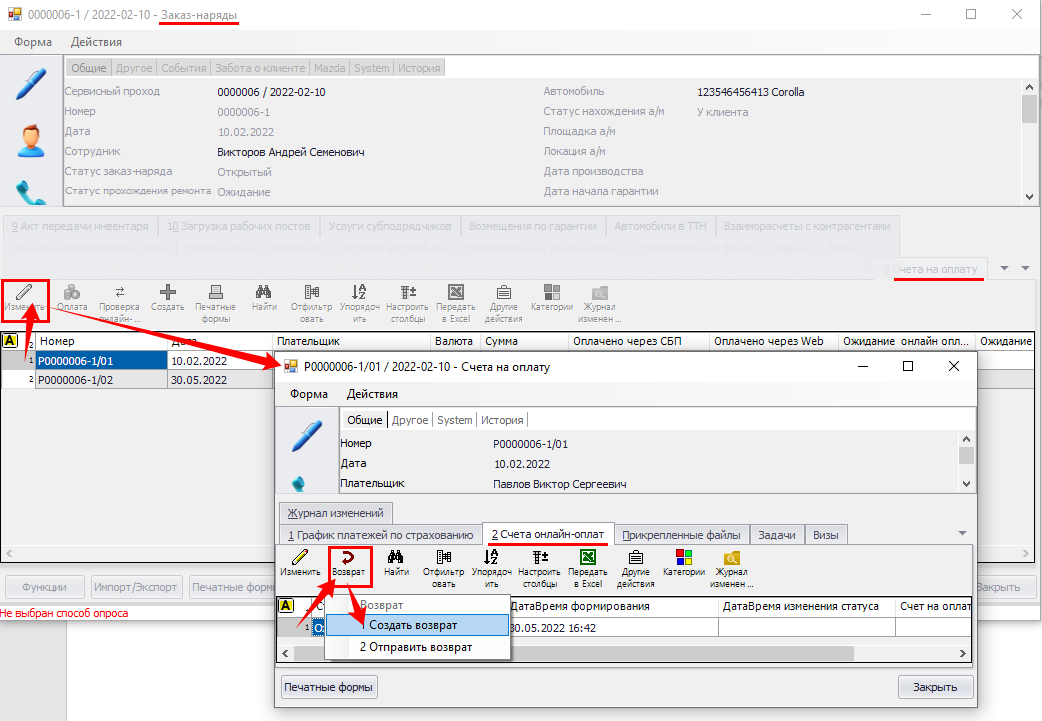Expand the tab list arrow beside Счета на оплату
The image size is (1042, 721).
[x=1004, y=268]
